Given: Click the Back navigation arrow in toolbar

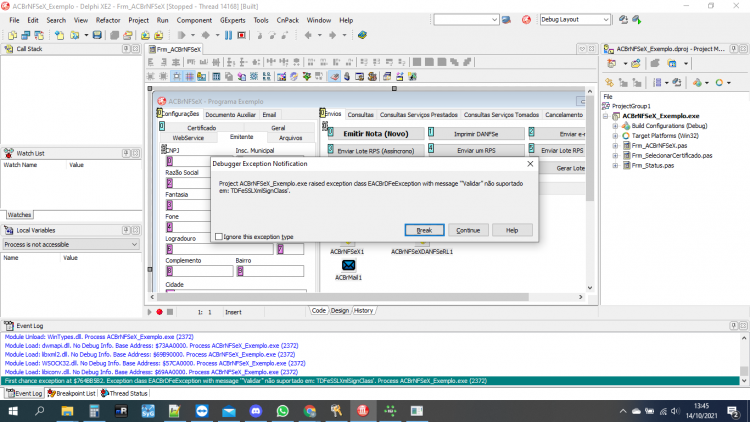Looking at the screenshot, I should [x=308, y=35].
